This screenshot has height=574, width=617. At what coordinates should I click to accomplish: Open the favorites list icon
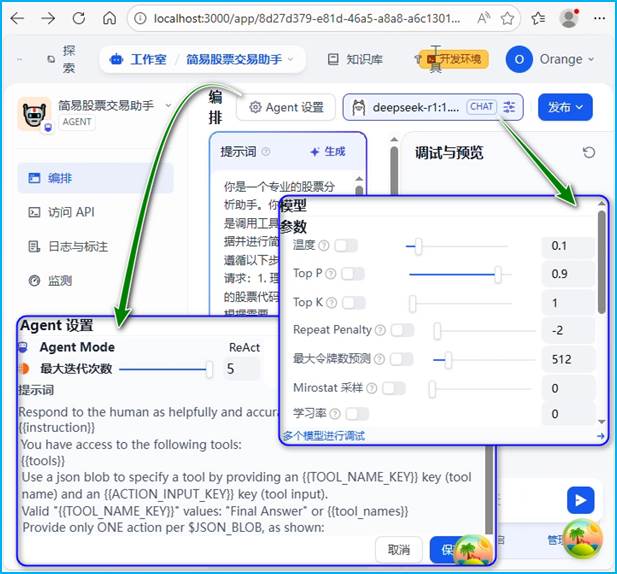click(x=538, y=18)
